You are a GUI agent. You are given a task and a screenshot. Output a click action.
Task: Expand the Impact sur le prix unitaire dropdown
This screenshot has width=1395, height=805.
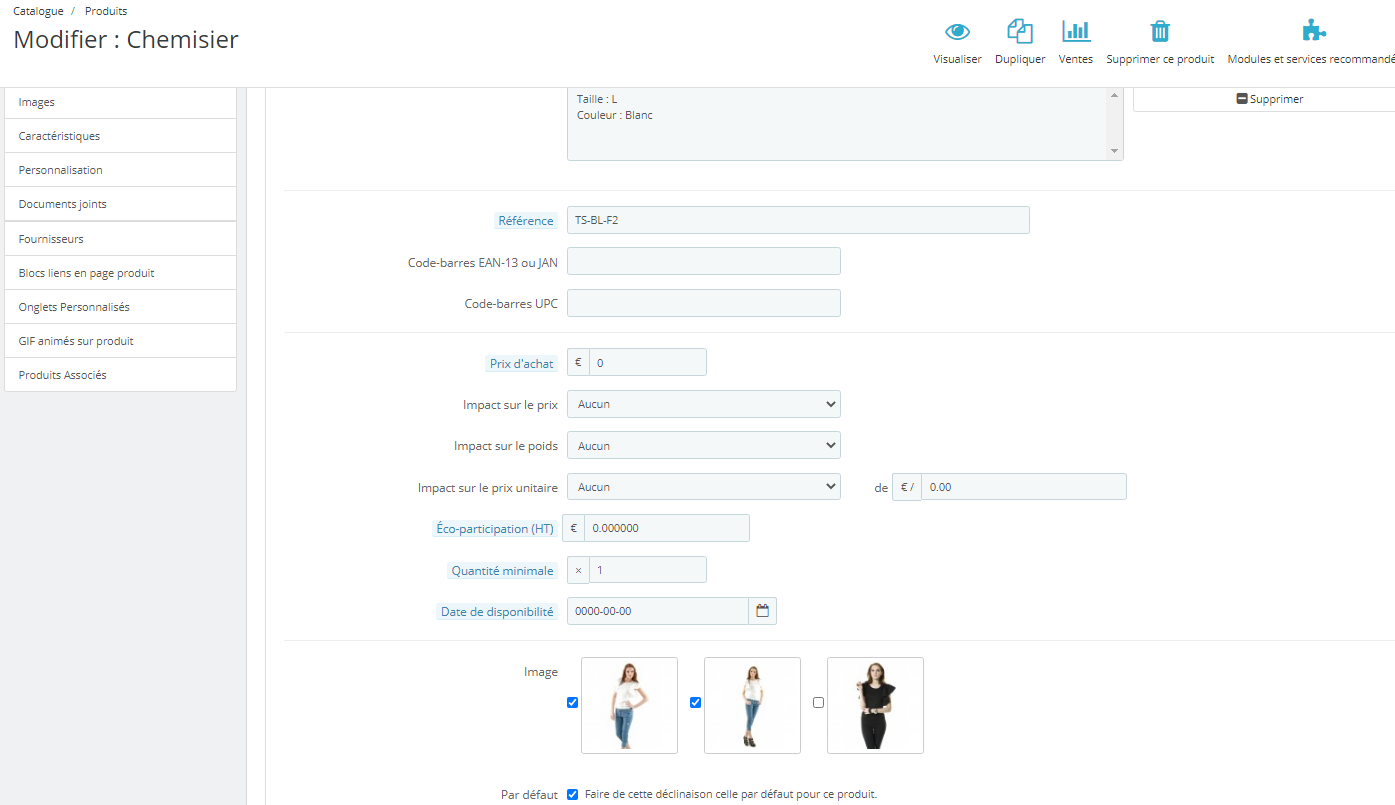coord(704,487)
